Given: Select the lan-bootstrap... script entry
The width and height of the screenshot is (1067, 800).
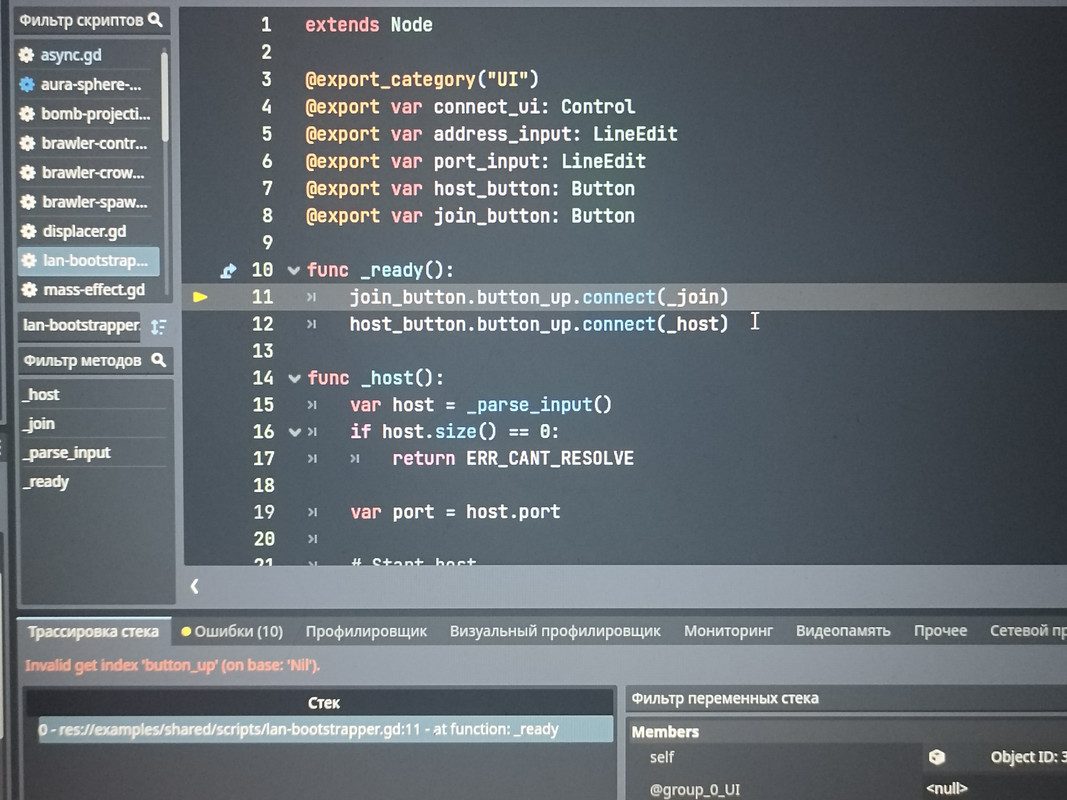Looking at the screenshot, I should [88, 261].
